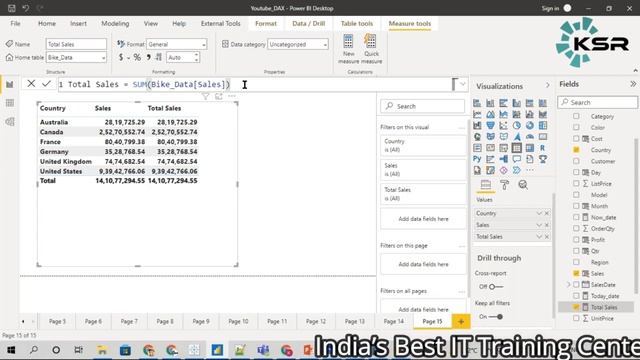Click the Quick measure button
This screenshot has height=360, width=640.
tap(371, 49)
